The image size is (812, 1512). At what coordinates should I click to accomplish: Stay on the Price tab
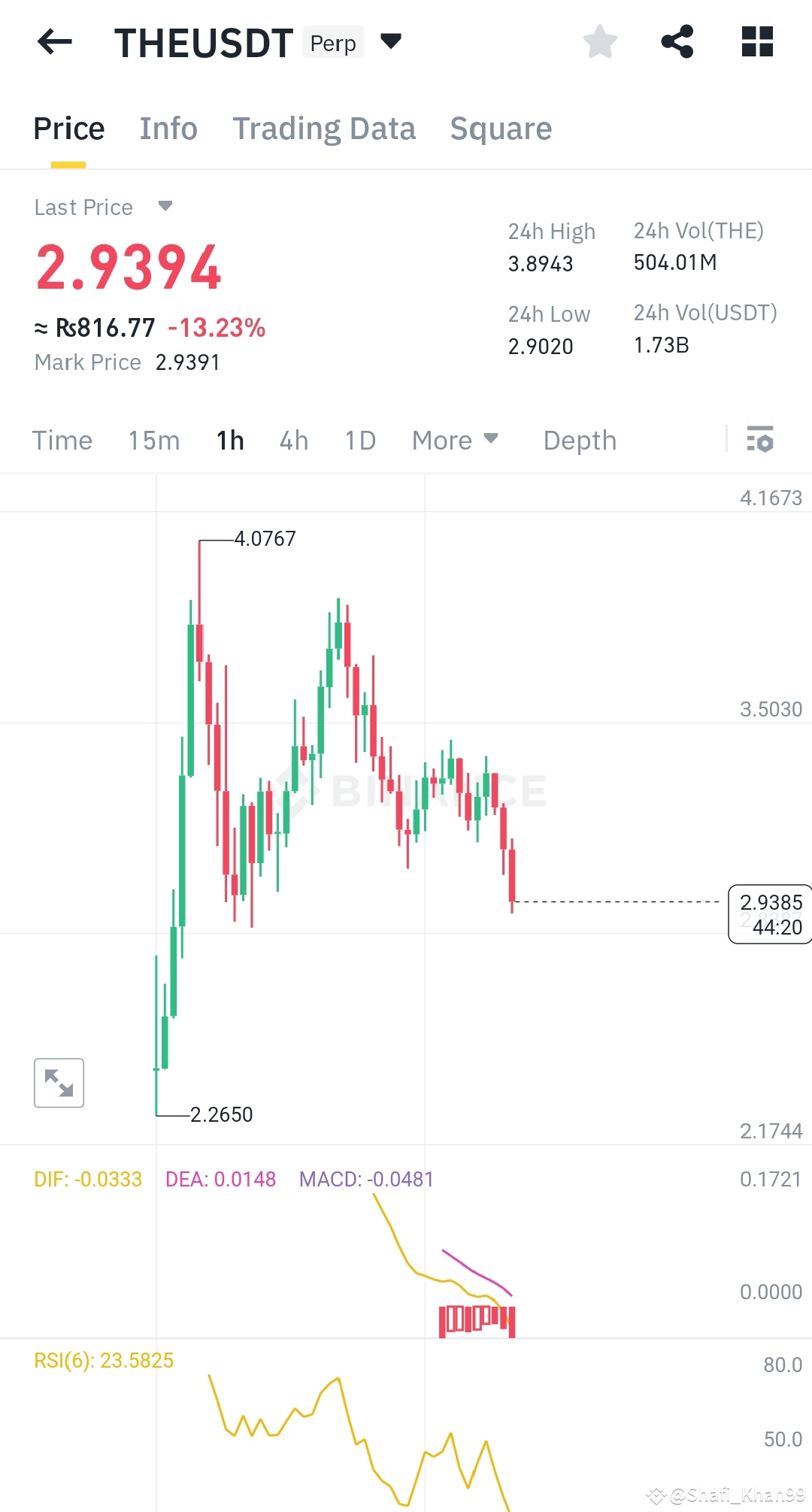(x=68, y=128)
